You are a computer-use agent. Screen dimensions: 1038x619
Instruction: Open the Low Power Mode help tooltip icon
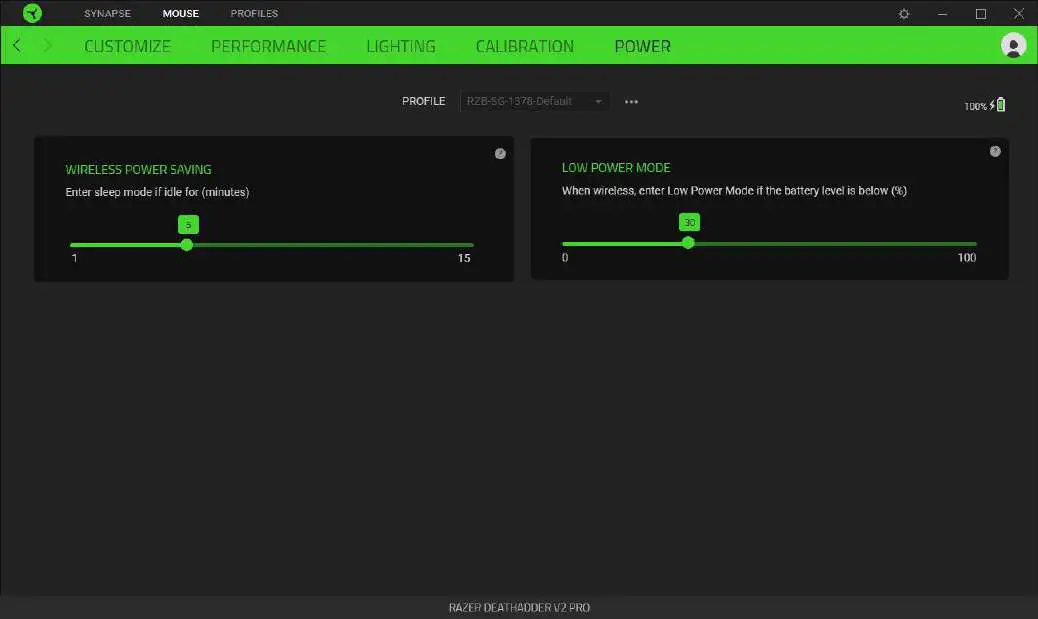[x=995, y=150]
